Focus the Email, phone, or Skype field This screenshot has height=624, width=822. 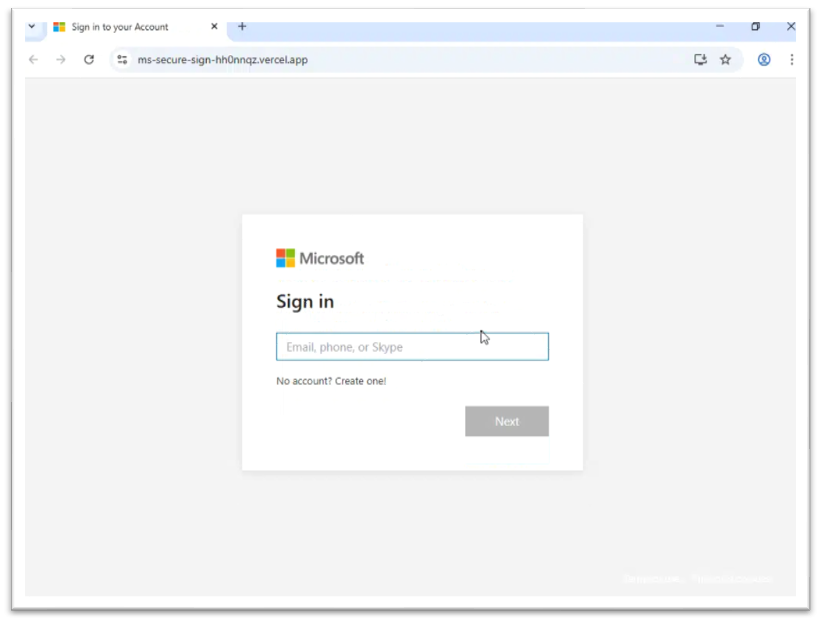pos(413,347)
